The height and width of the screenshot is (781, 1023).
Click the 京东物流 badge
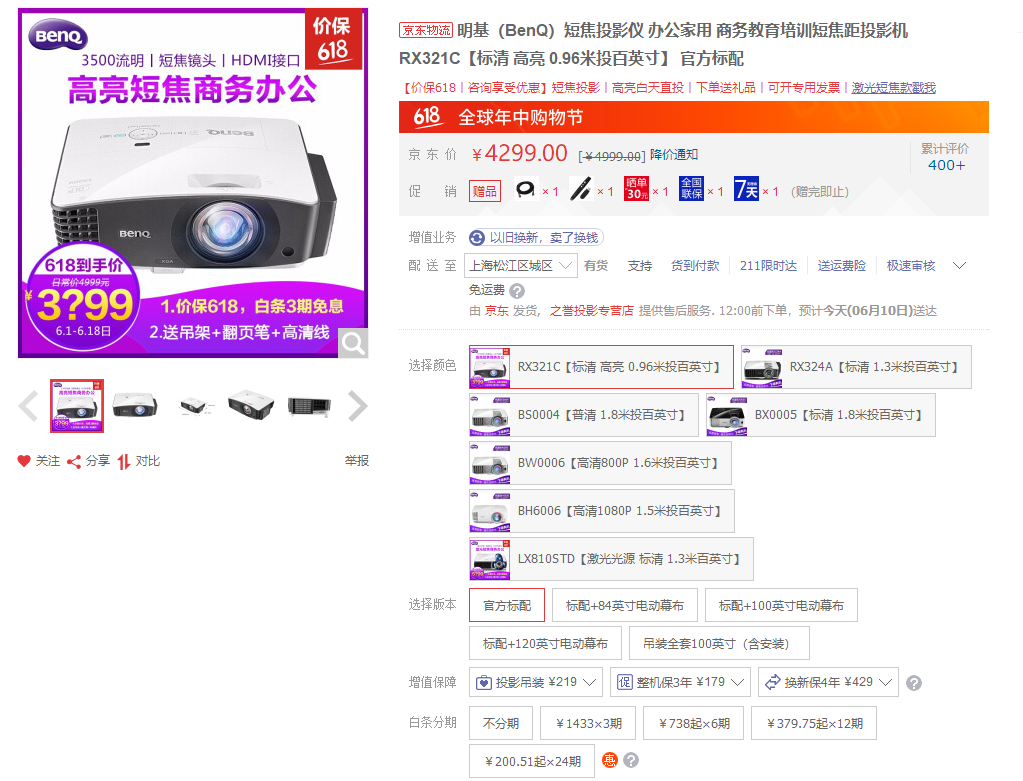pos(426,30)
